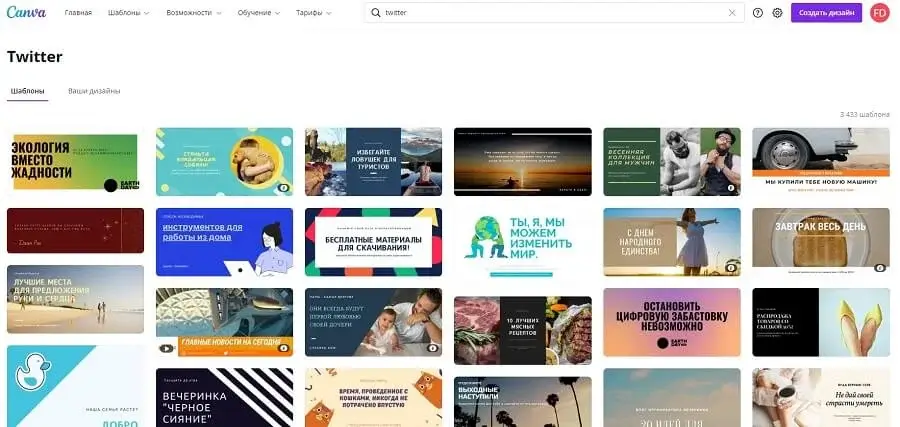Select the Остановить цифровую забастовку template
The height and width of the screenshot is (427, 900).
pos(671,321)
